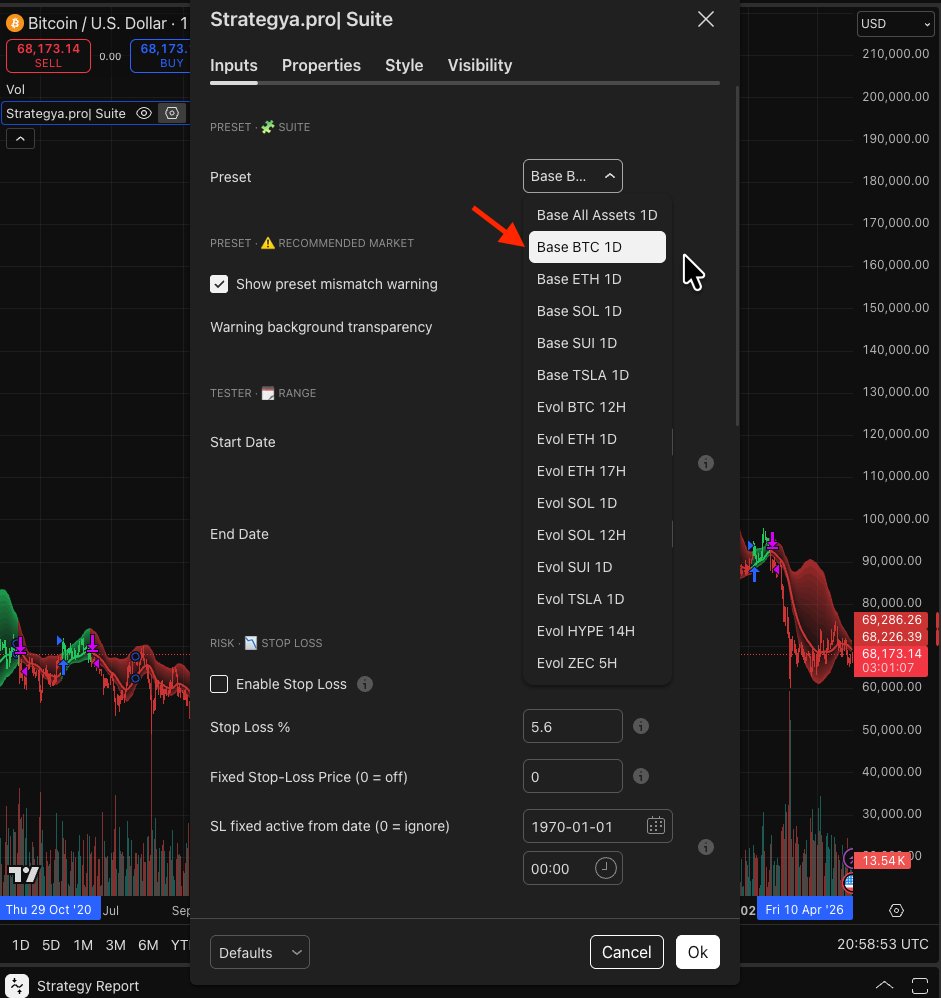Click the red SELL 68,173.14 button
Image resolution: width=941 pixels, height=998 pixels.
(48, 55)
